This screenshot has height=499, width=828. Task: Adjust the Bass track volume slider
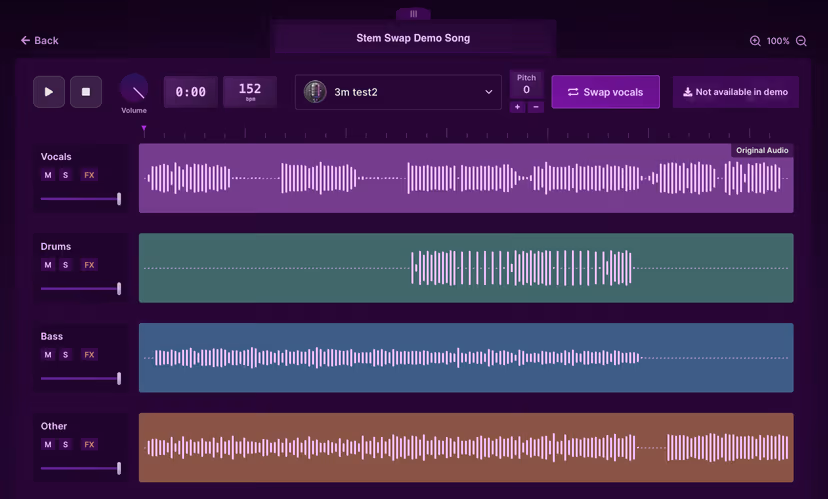[x=80, y=378]
